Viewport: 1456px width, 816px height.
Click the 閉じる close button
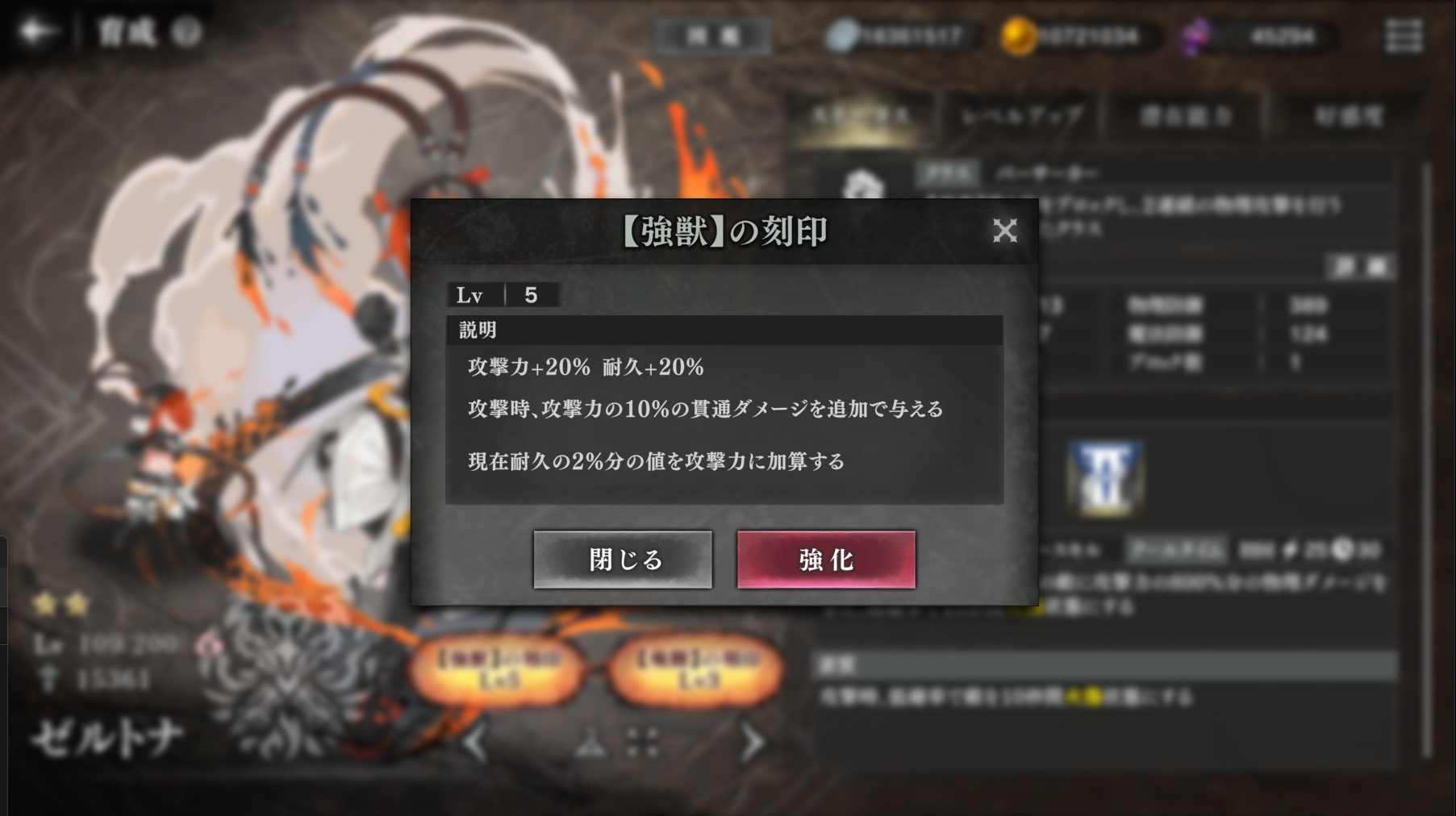tap(623, 559)
